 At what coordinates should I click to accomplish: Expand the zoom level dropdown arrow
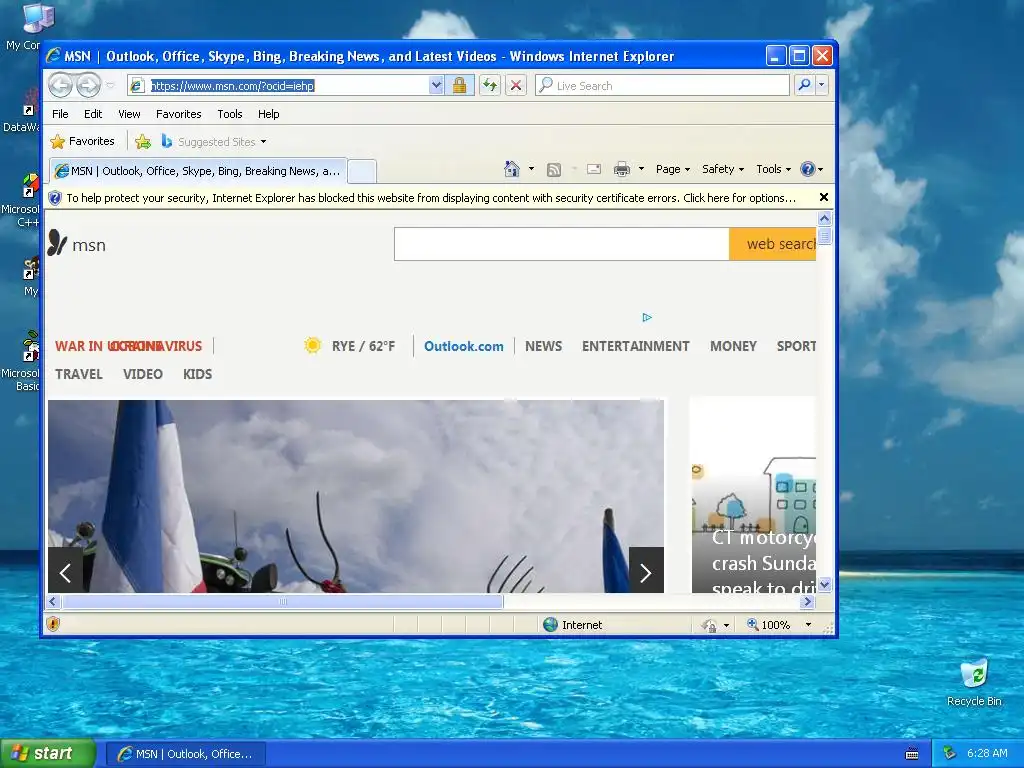coord(808,625)
